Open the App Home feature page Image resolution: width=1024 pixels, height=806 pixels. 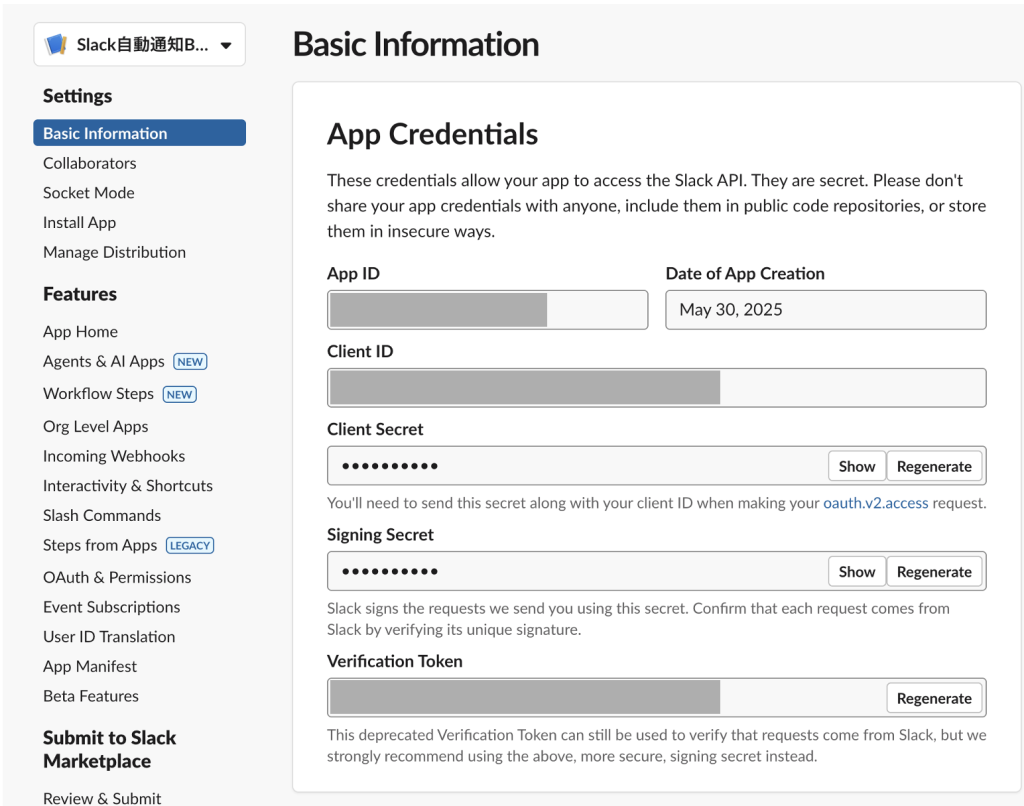coord(80,331)
